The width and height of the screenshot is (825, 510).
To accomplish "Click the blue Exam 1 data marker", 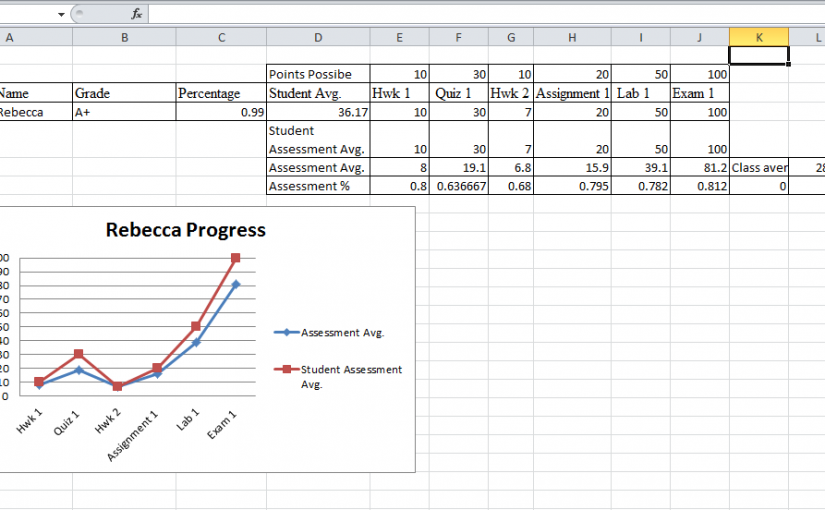I will tap(236, 284).
